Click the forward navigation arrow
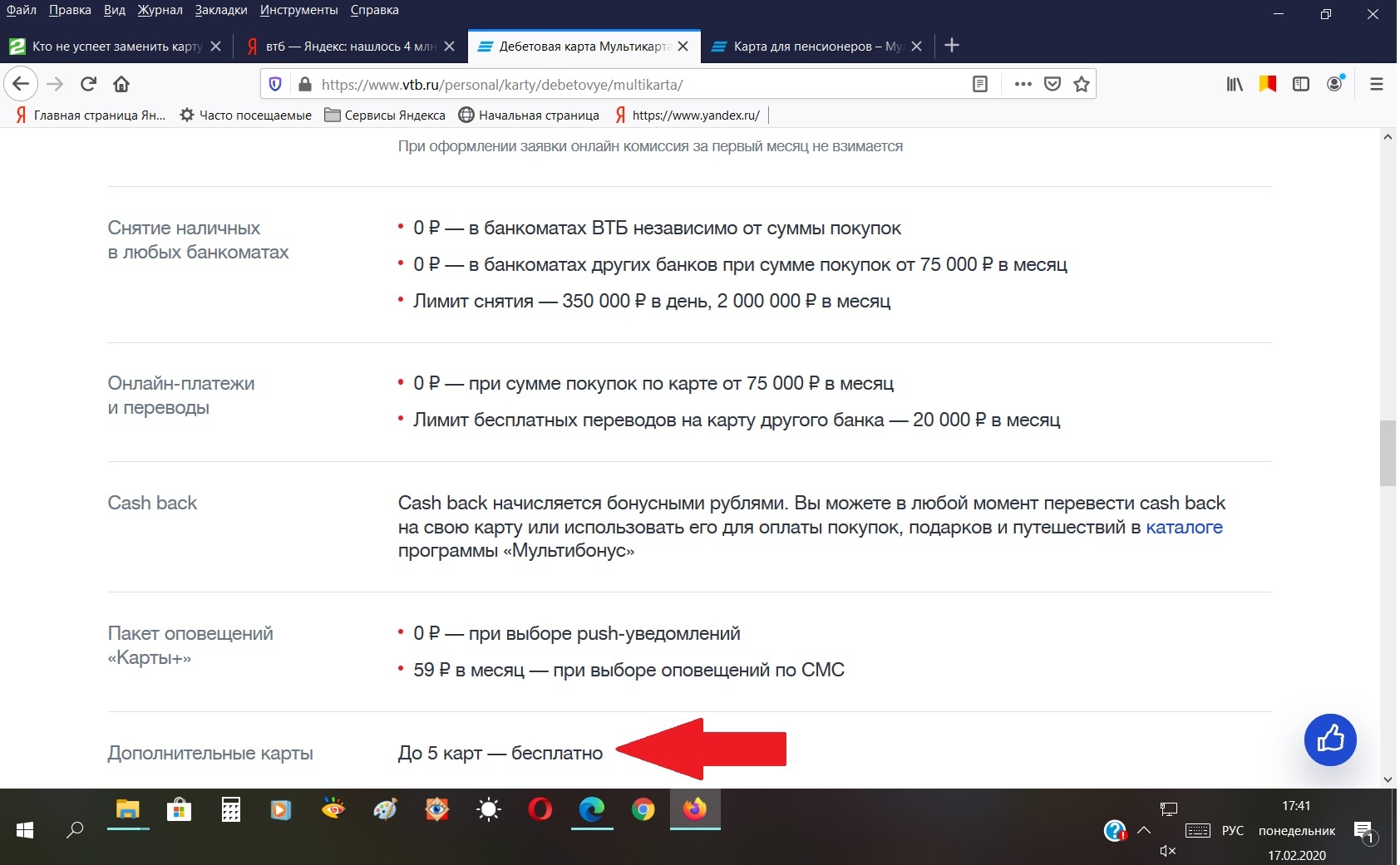This screenshot has width=1400, height=865. coord(55,84)
